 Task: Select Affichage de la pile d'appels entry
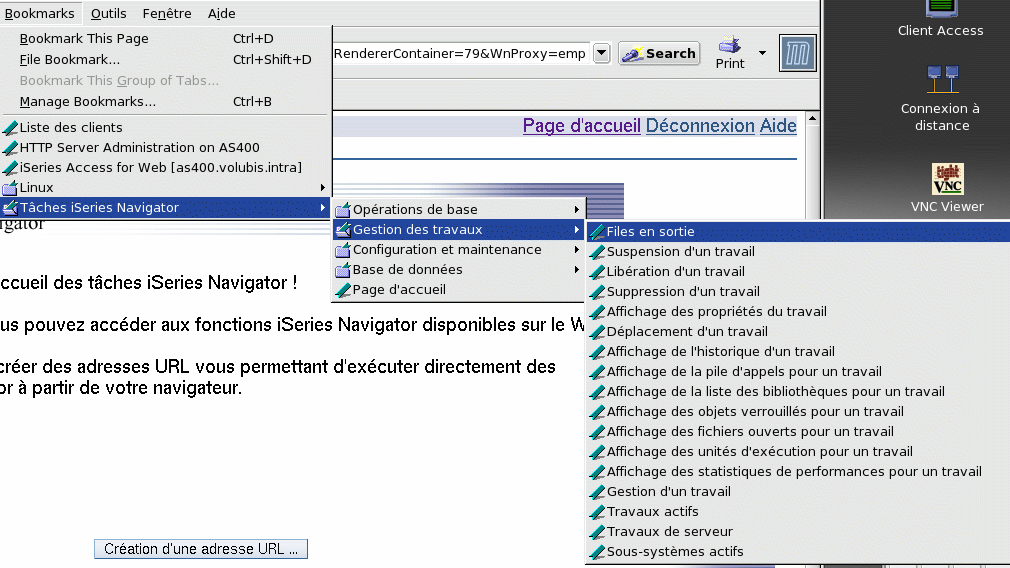[798, 372]
